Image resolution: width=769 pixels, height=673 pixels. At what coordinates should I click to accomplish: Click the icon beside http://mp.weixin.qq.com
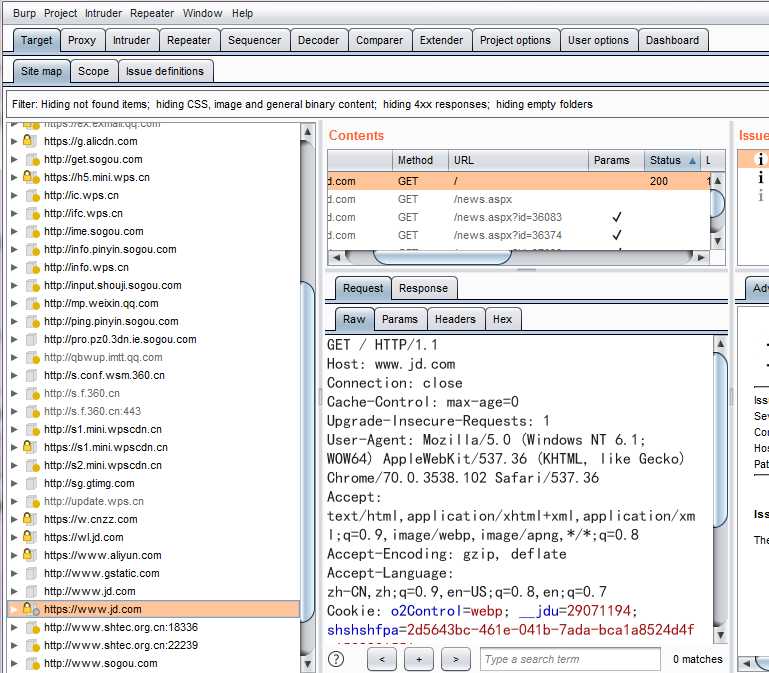[32, 304]
